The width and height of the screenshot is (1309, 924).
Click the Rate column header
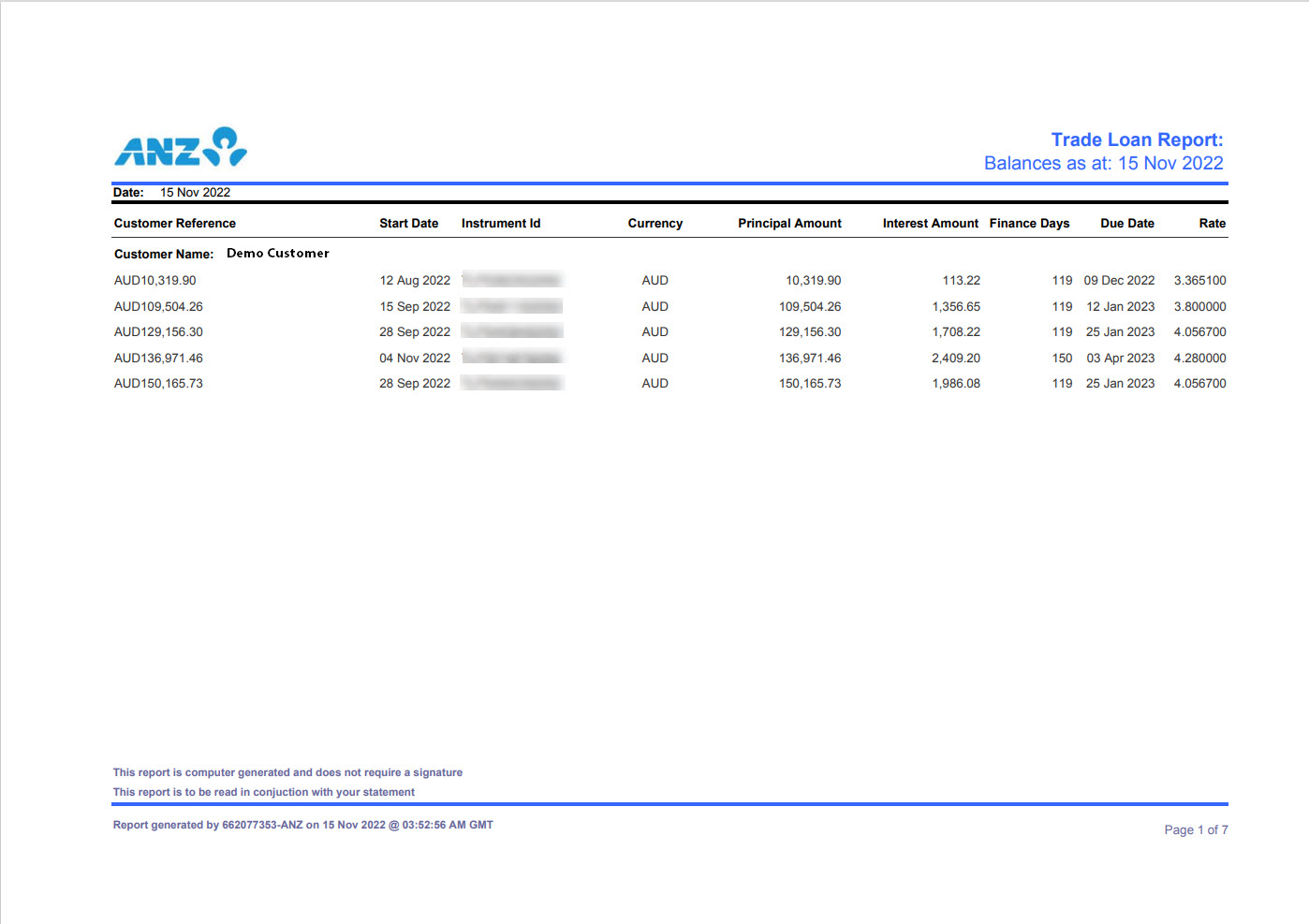click(1212, 224)
